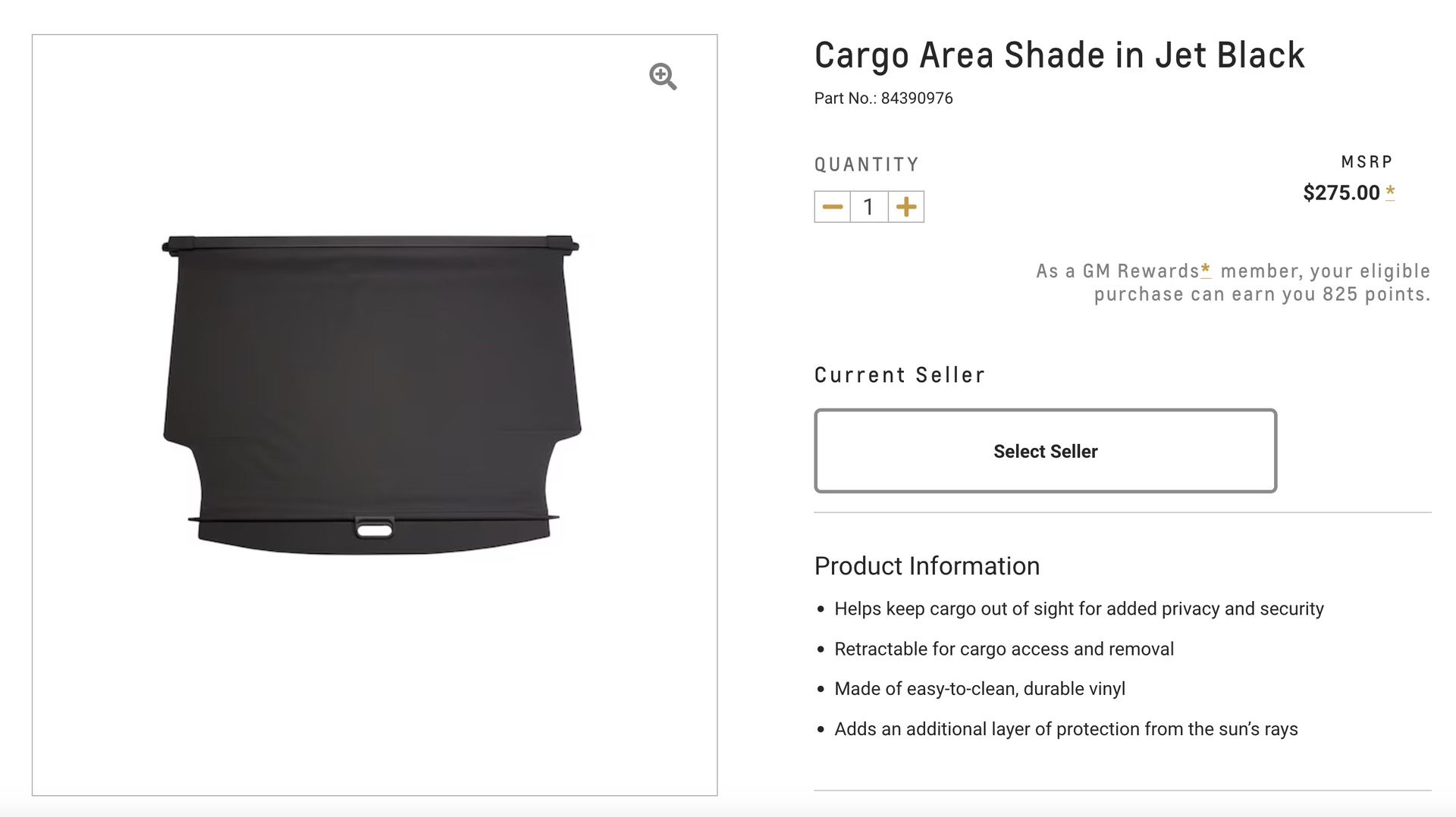Click the QUANTITY label

866,163
